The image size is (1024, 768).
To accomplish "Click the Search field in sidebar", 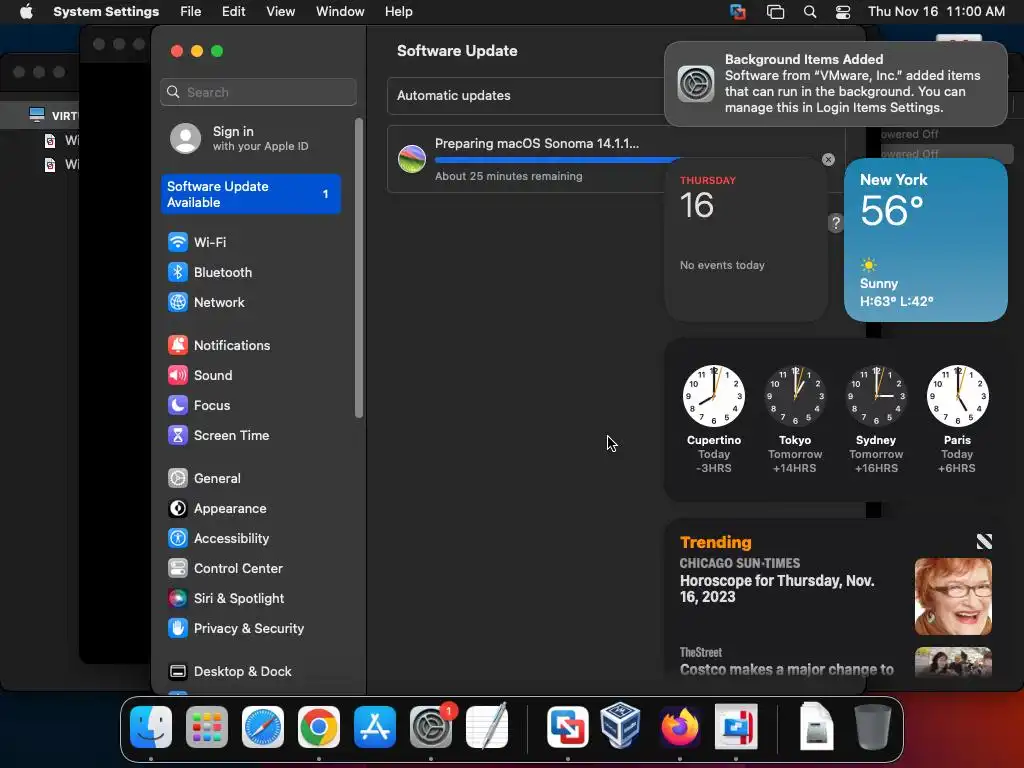I will [258, 92].
